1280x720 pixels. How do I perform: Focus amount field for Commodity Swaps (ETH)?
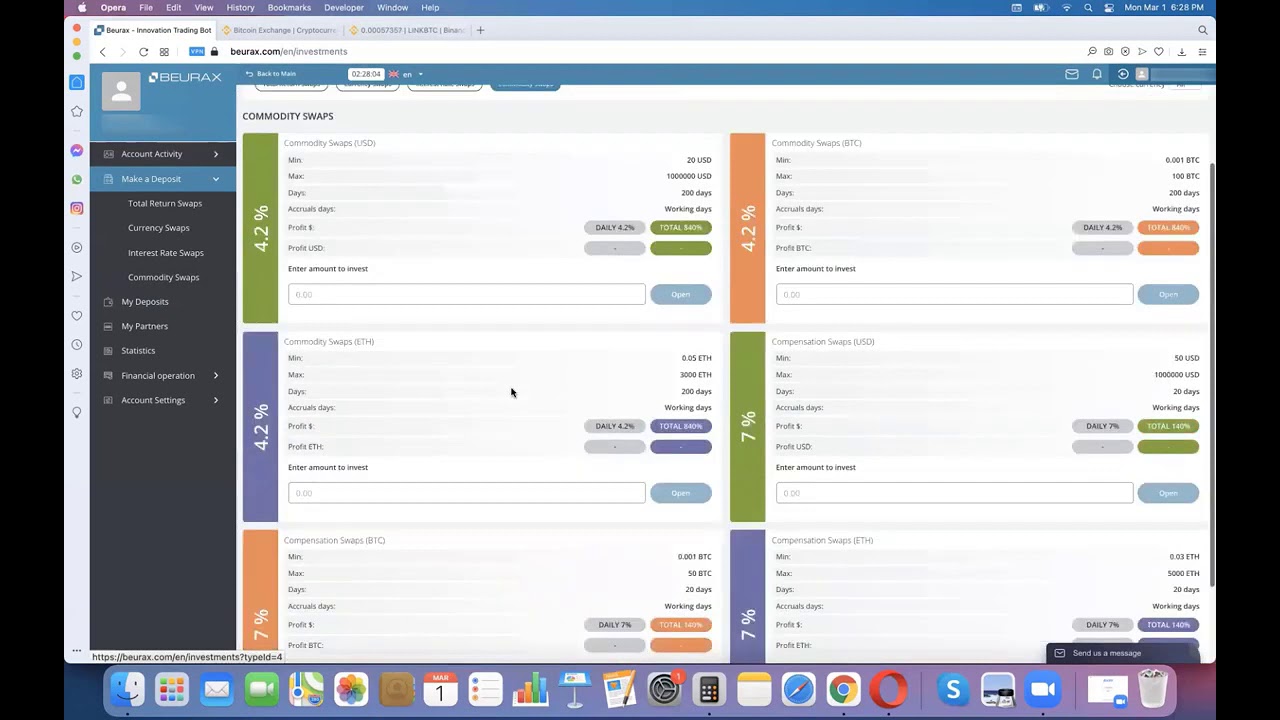click(467, 493)
